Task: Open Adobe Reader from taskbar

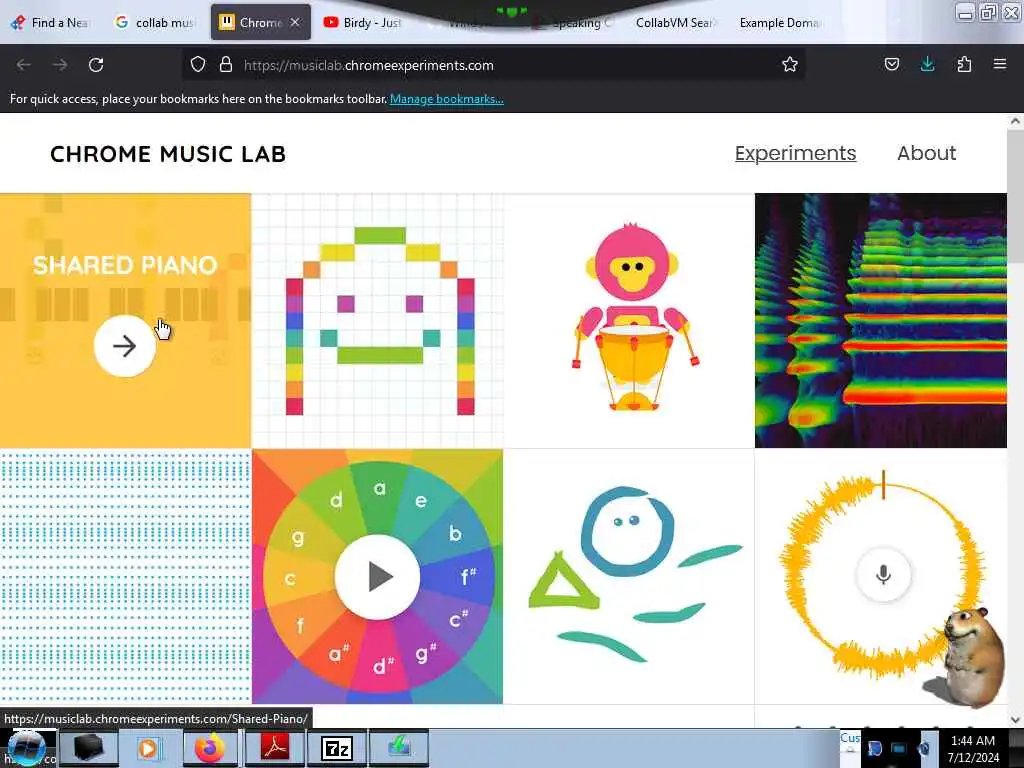Action: click(275, 748)
